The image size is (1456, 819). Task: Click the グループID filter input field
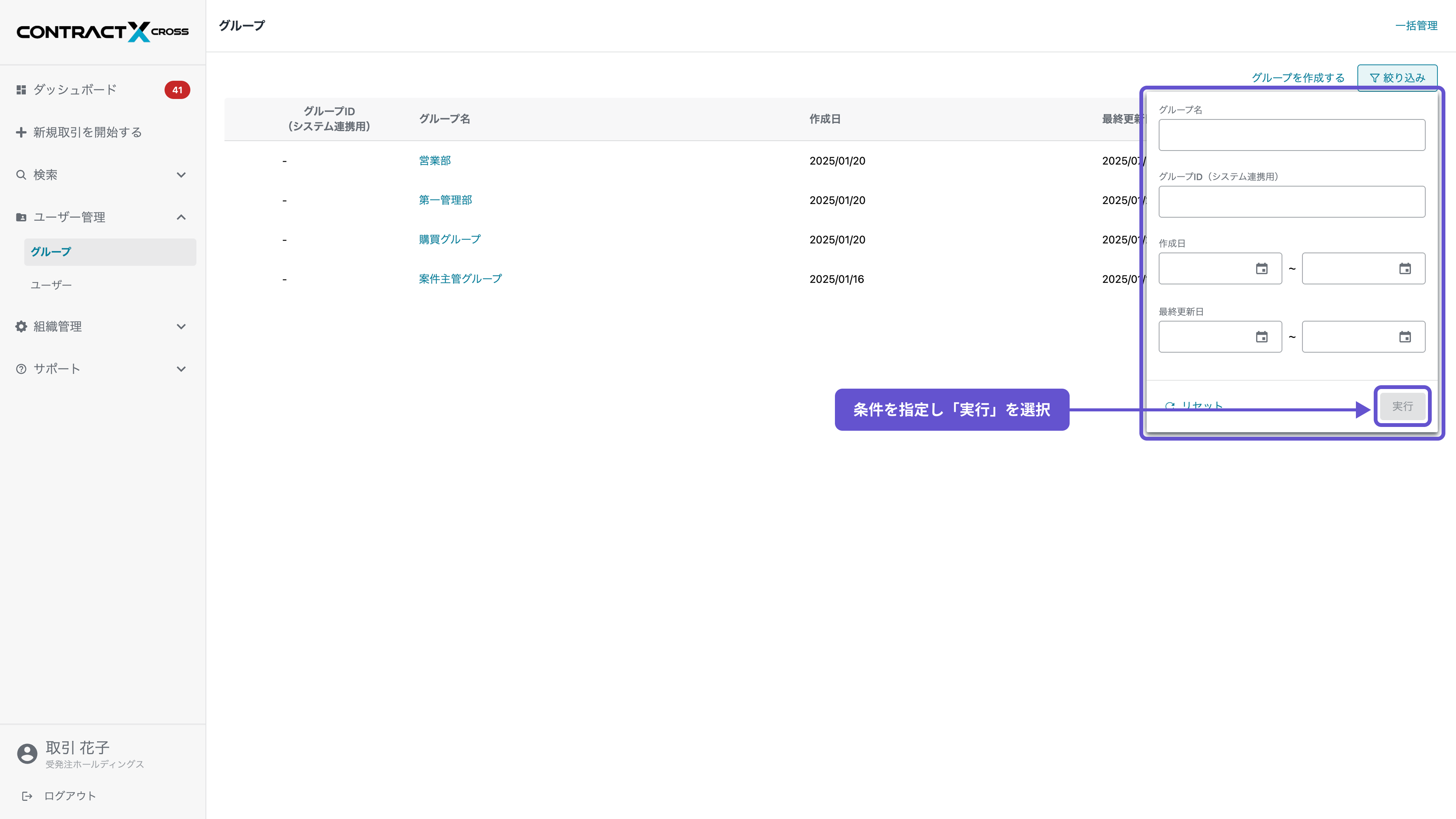(1291, 201)
